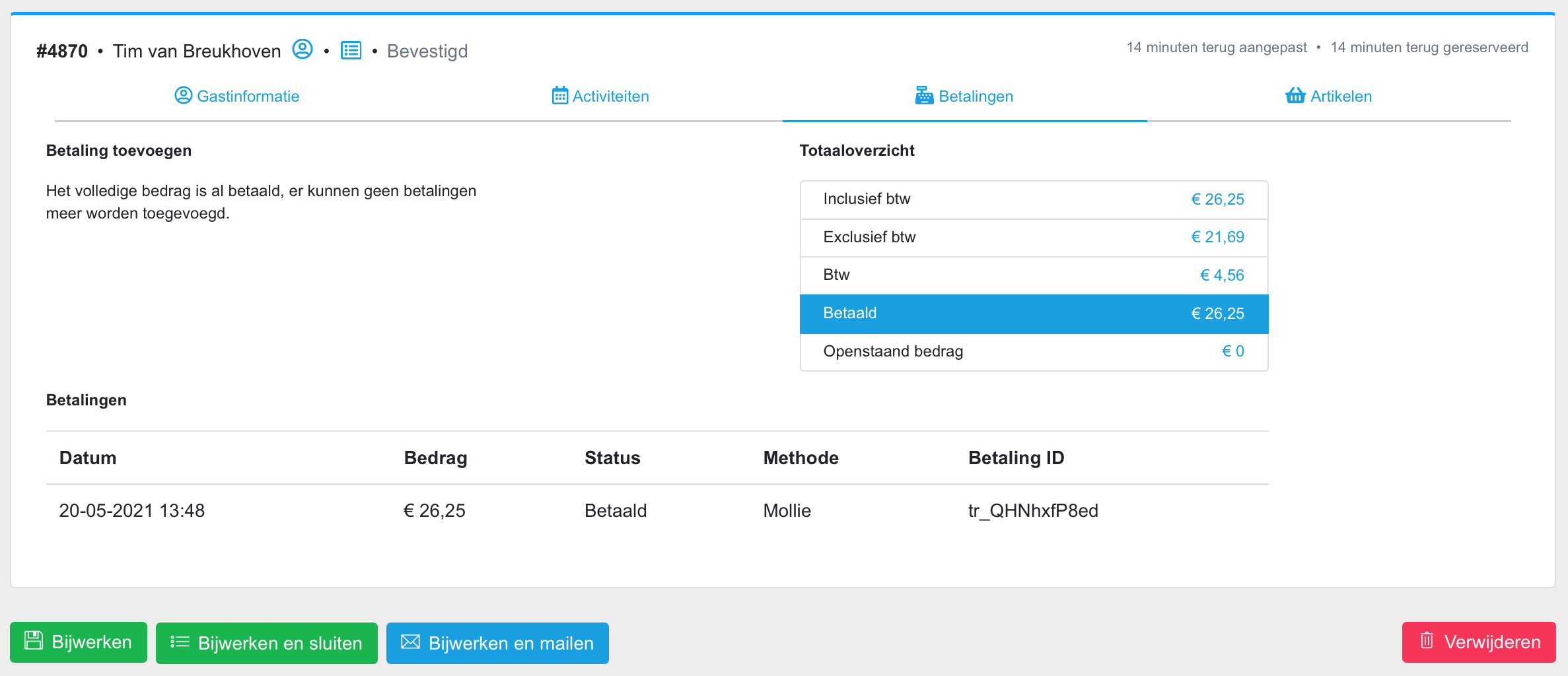
Task: Click the calendar icon on Activiteiten tab
Action: click(559, 96)
